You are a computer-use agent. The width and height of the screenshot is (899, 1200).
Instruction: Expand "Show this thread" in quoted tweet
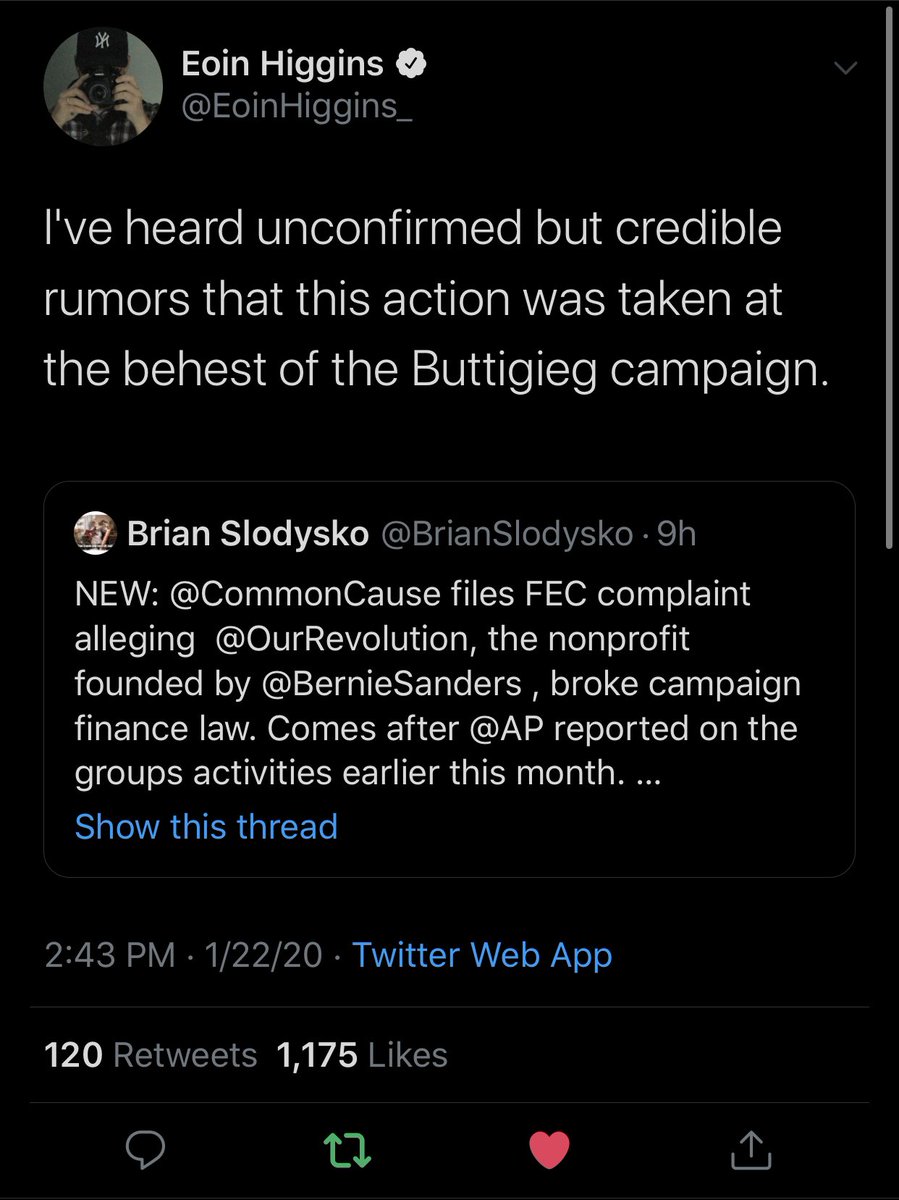tap(206, 826)
